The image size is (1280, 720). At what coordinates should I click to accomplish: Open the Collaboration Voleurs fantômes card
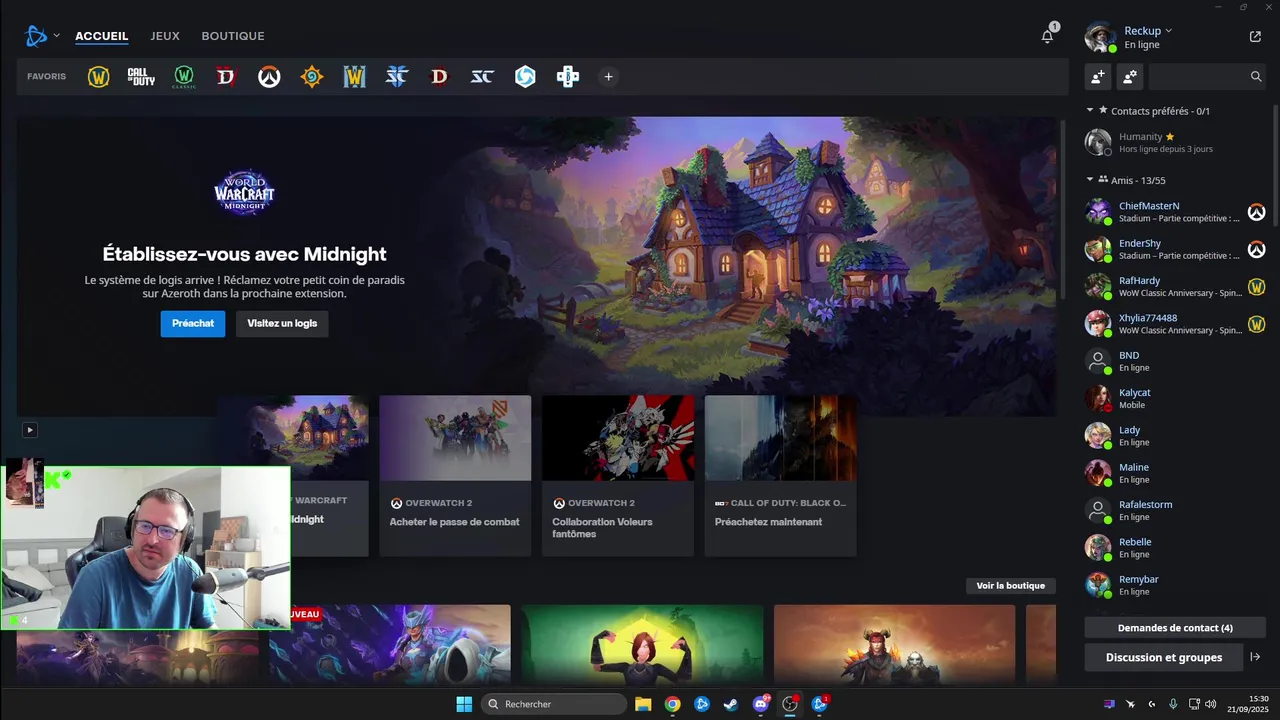618,476
